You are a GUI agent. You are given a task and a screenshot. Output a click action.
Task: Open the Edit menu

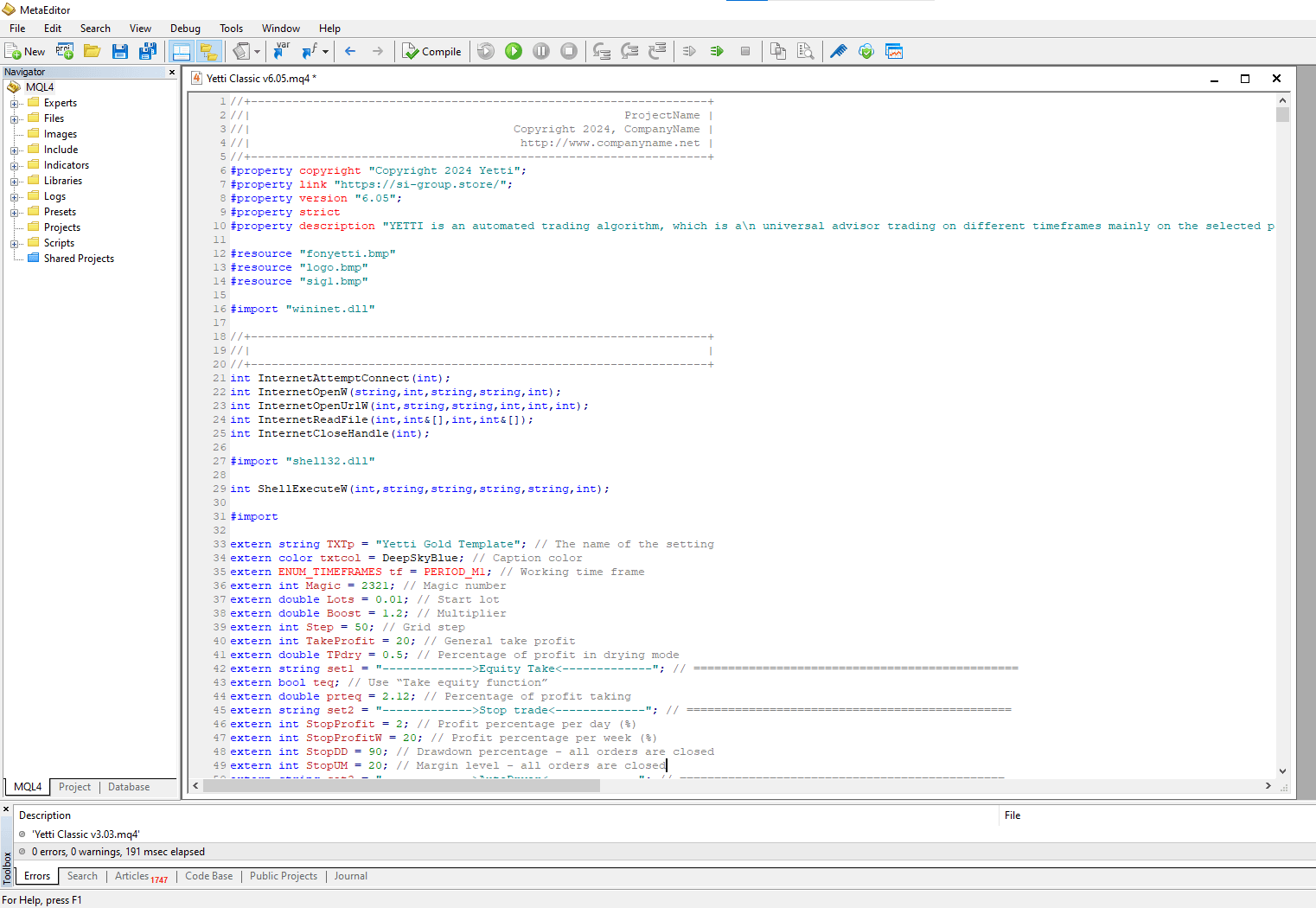pos(53,29)
